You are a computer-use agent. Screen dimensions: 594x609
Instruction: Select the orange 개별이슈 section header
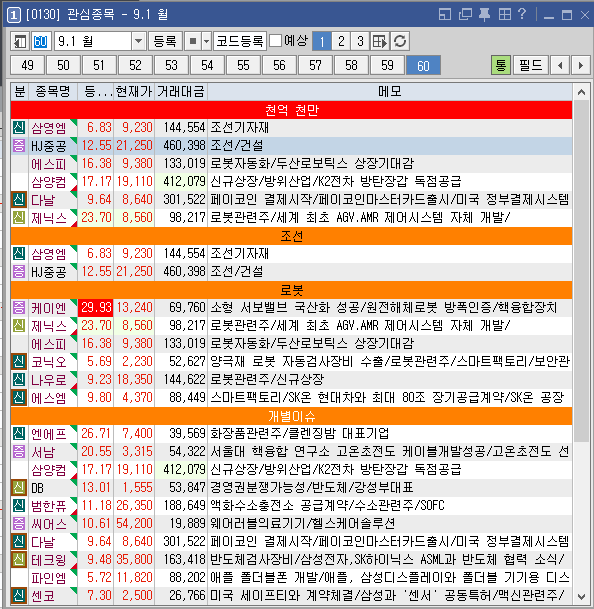pyautogui.click(x=291, y=416)
